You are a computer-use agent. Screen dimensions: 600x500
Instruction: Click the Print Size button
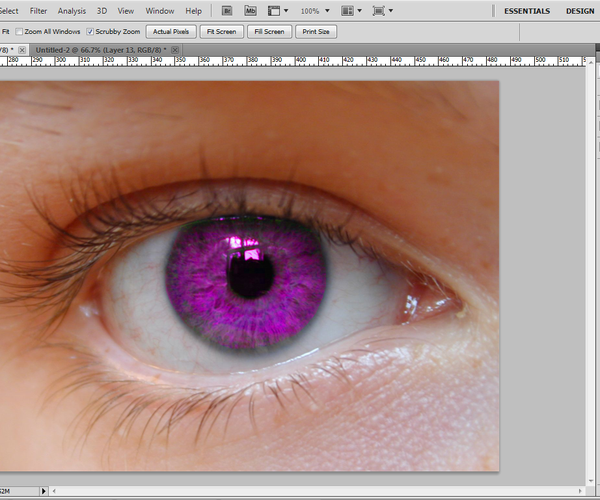[x=316, y=32]
